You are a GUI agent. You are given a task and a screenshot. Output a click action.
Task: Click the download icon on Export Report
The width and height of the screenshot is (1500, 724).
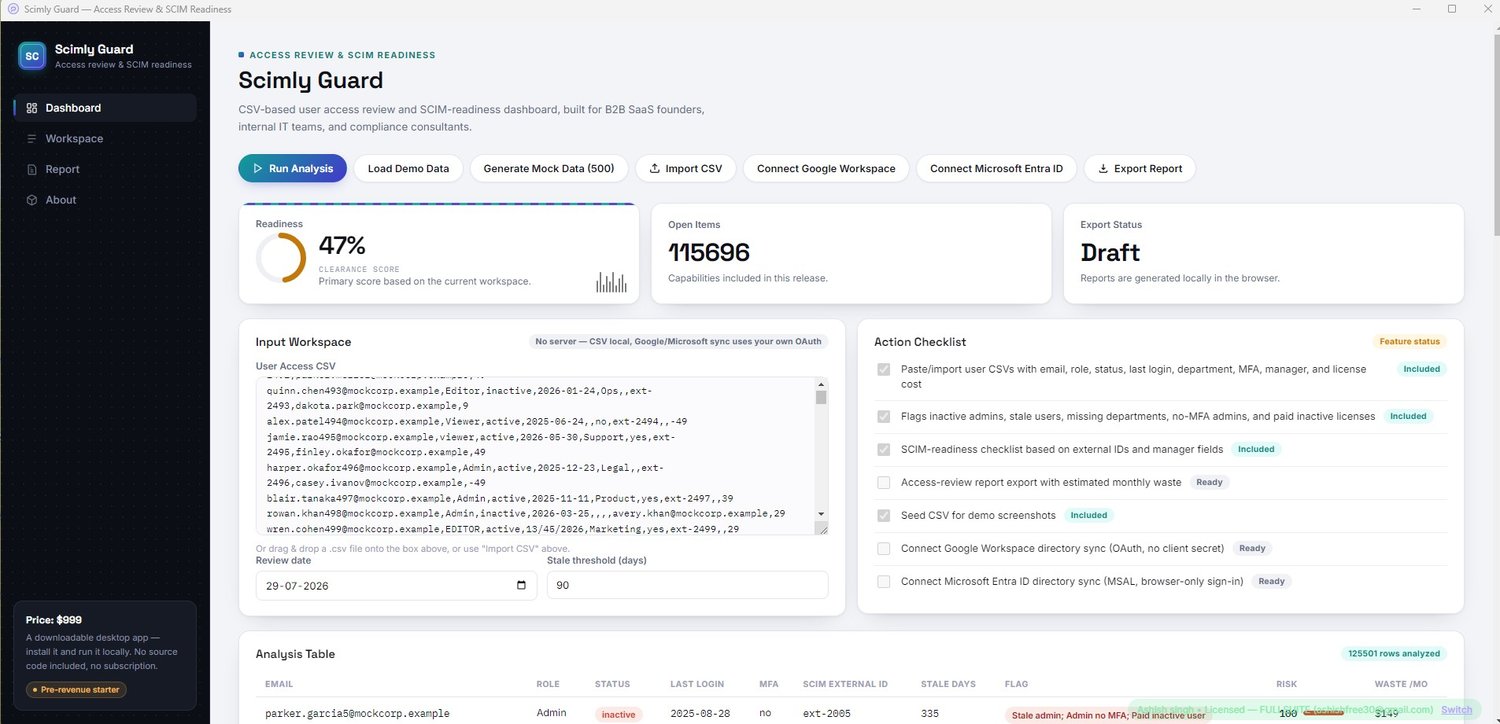[1103, 169]
